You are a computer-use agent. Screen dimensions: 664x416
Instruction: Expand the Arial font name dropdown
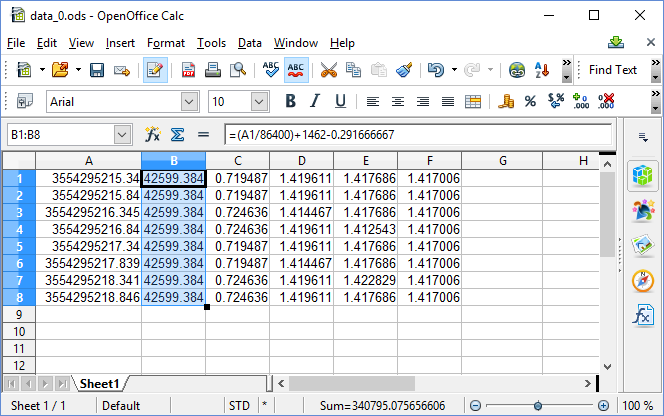click(x=189, y=101)
